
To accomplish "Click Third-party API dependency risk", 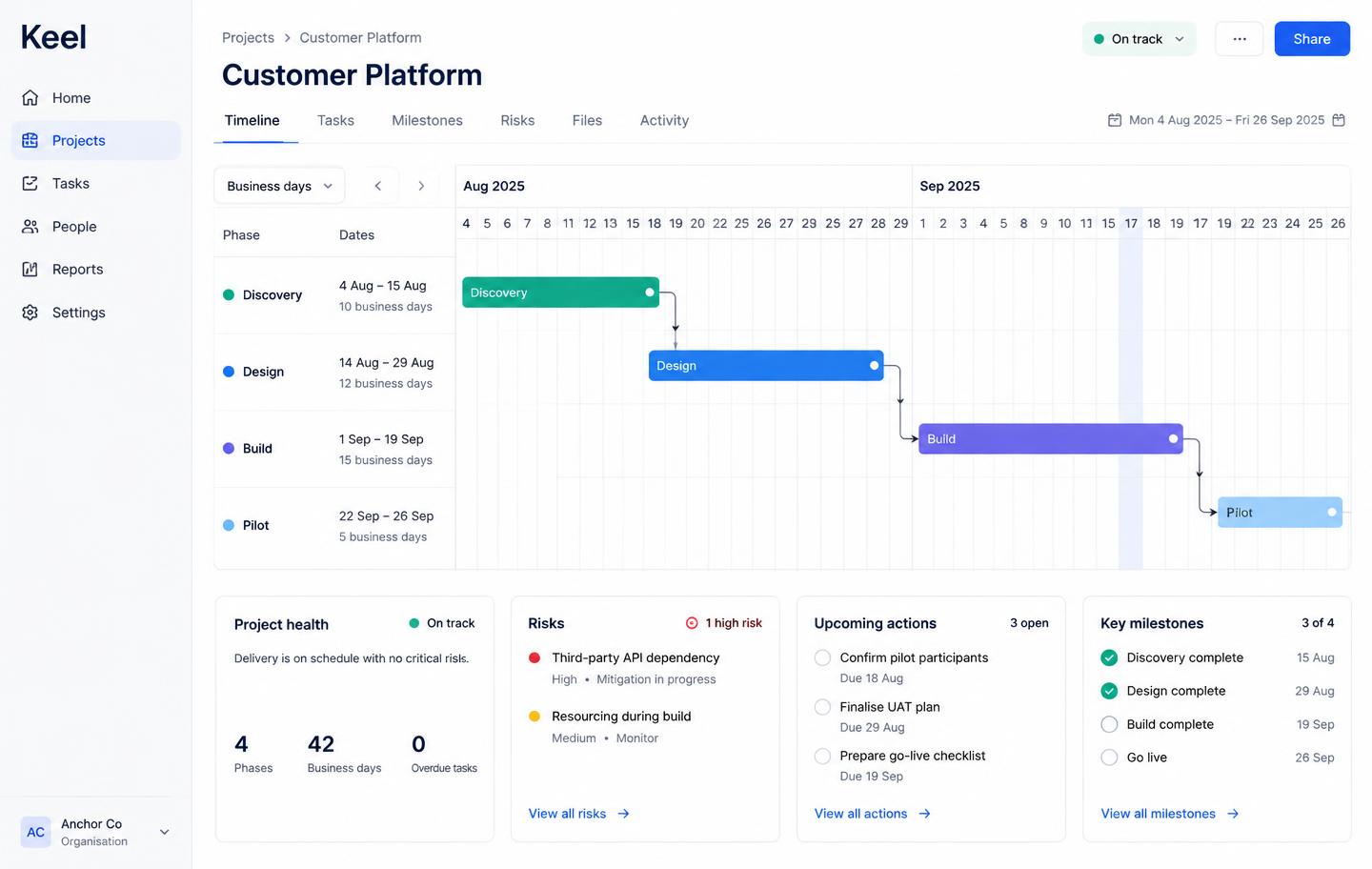I will tap(636, 657).
